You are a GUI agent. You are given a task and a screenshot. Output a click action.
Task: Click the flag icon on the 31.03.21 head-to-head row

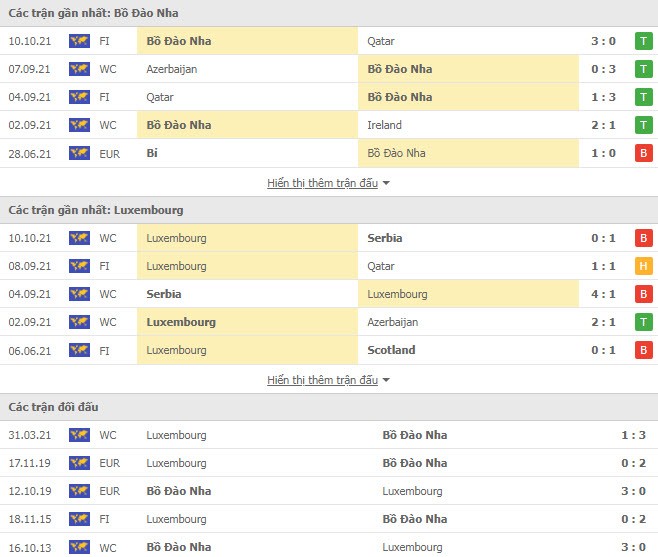tap(79, 435)
